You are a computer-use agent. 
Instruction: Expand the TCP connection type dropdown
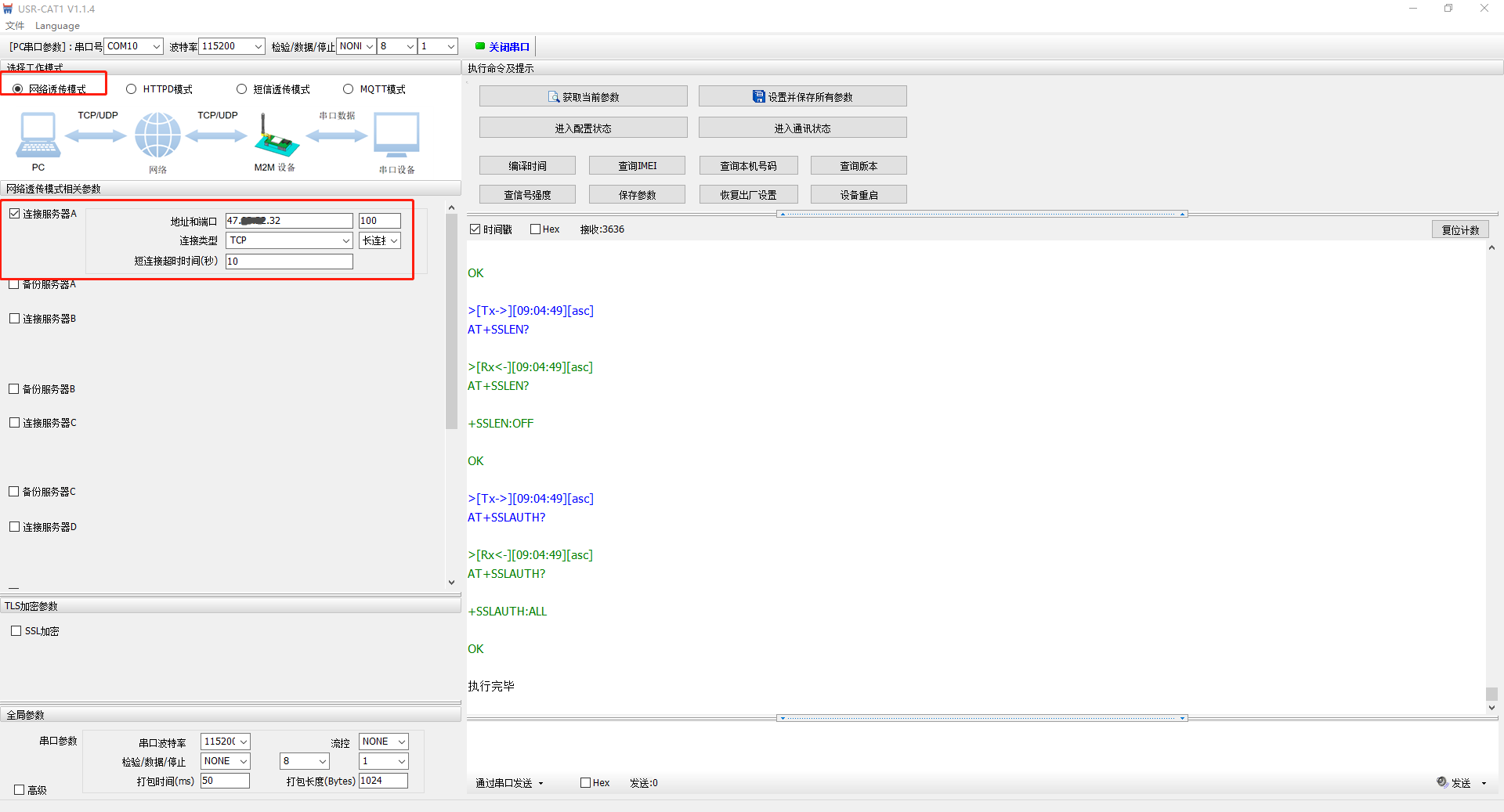[x=345, y=240]
